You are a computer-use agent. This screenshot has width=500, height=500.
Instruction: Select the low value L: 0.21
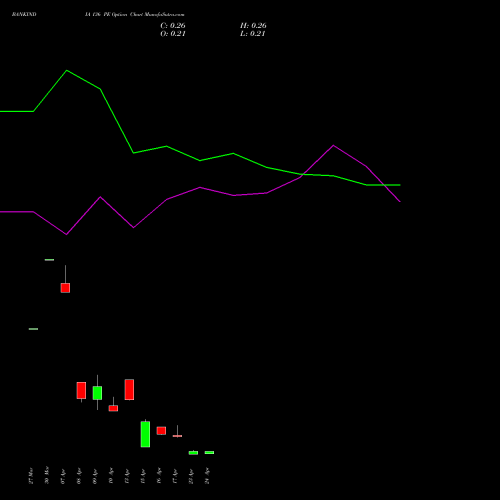point(253,33)
